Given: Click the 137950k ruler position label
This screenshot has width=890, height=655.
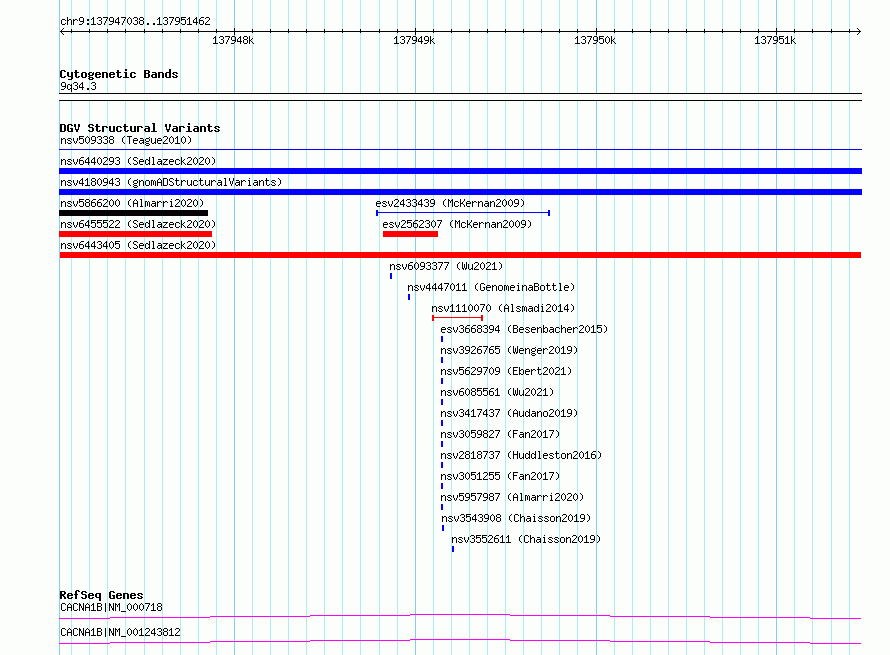Looking at the screenshot, I should tap(595, 40).
